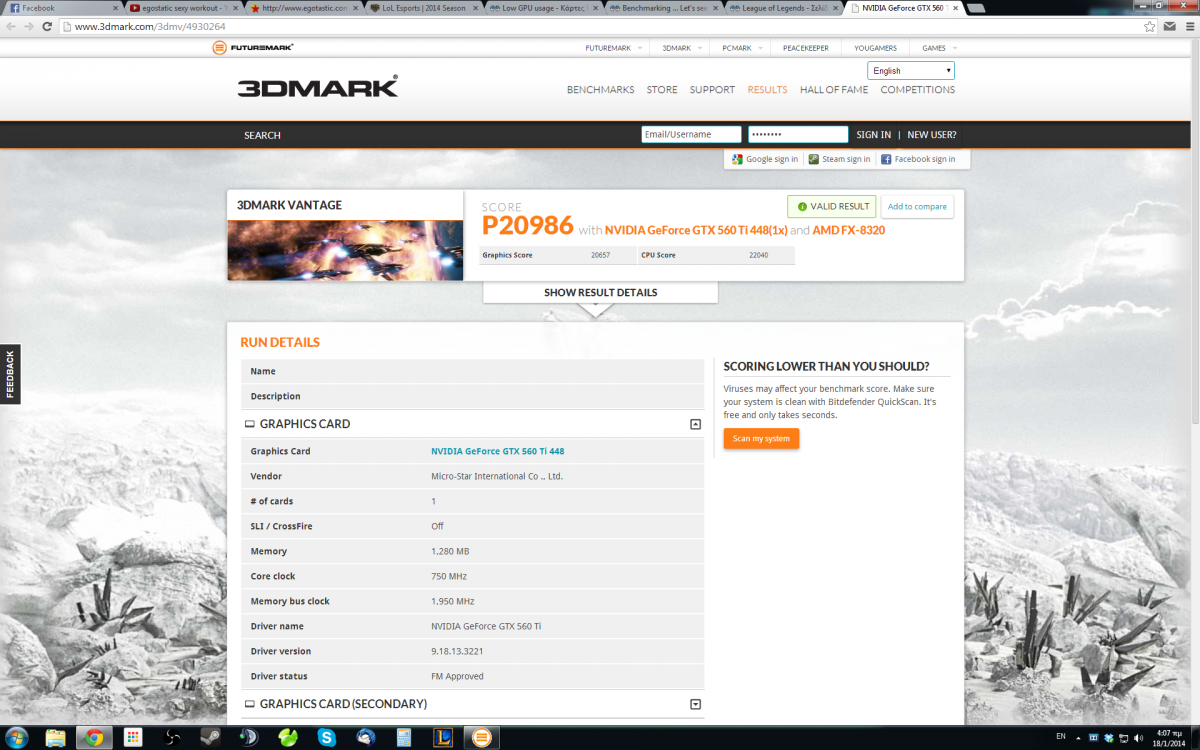Click the Sign In button
Viewport: 1200px width, 750px height.
coord(874,135)
